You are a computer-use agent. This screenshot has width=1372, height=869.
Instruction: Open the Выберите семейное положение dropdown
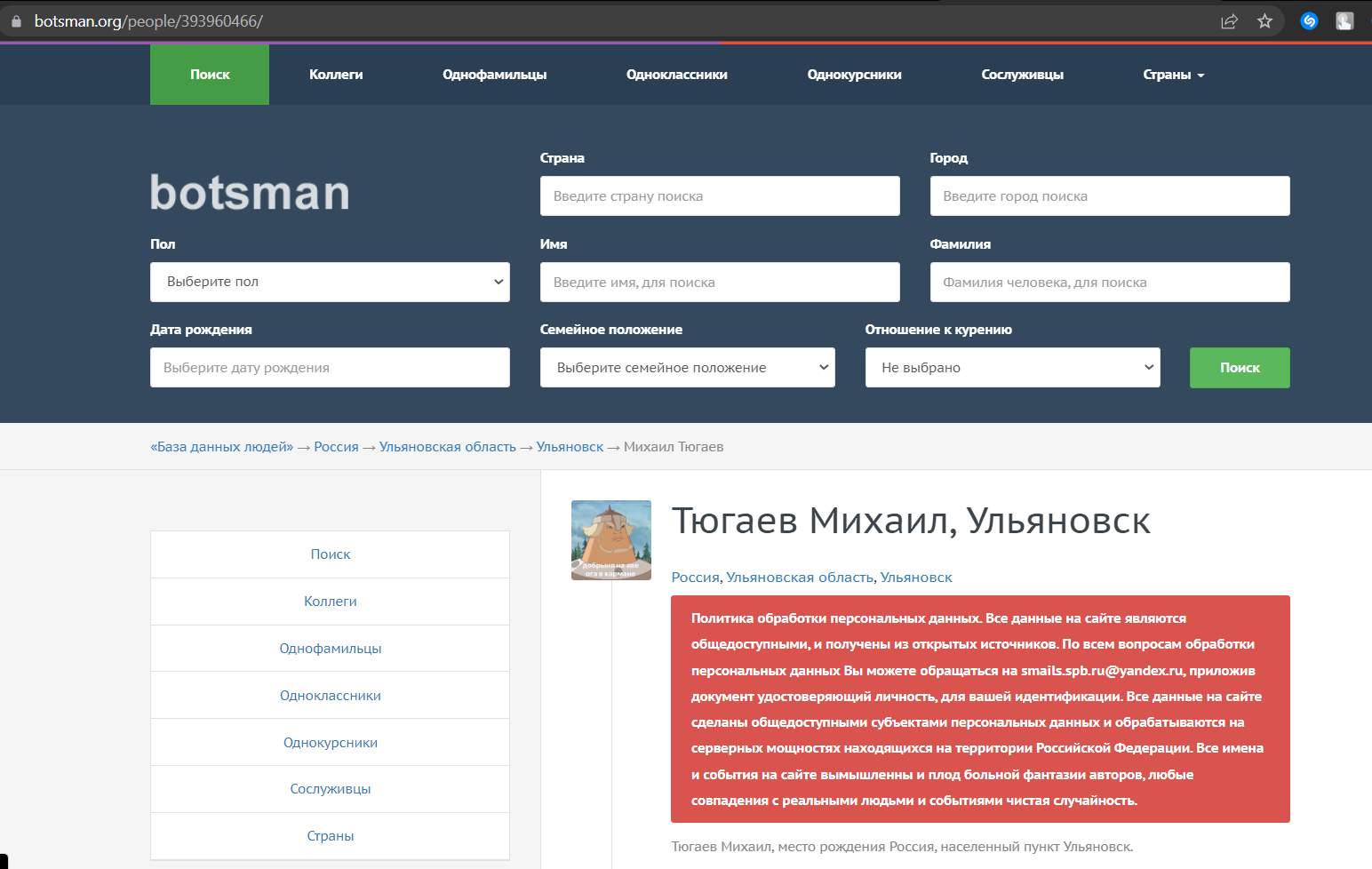(x=688, y=368)
